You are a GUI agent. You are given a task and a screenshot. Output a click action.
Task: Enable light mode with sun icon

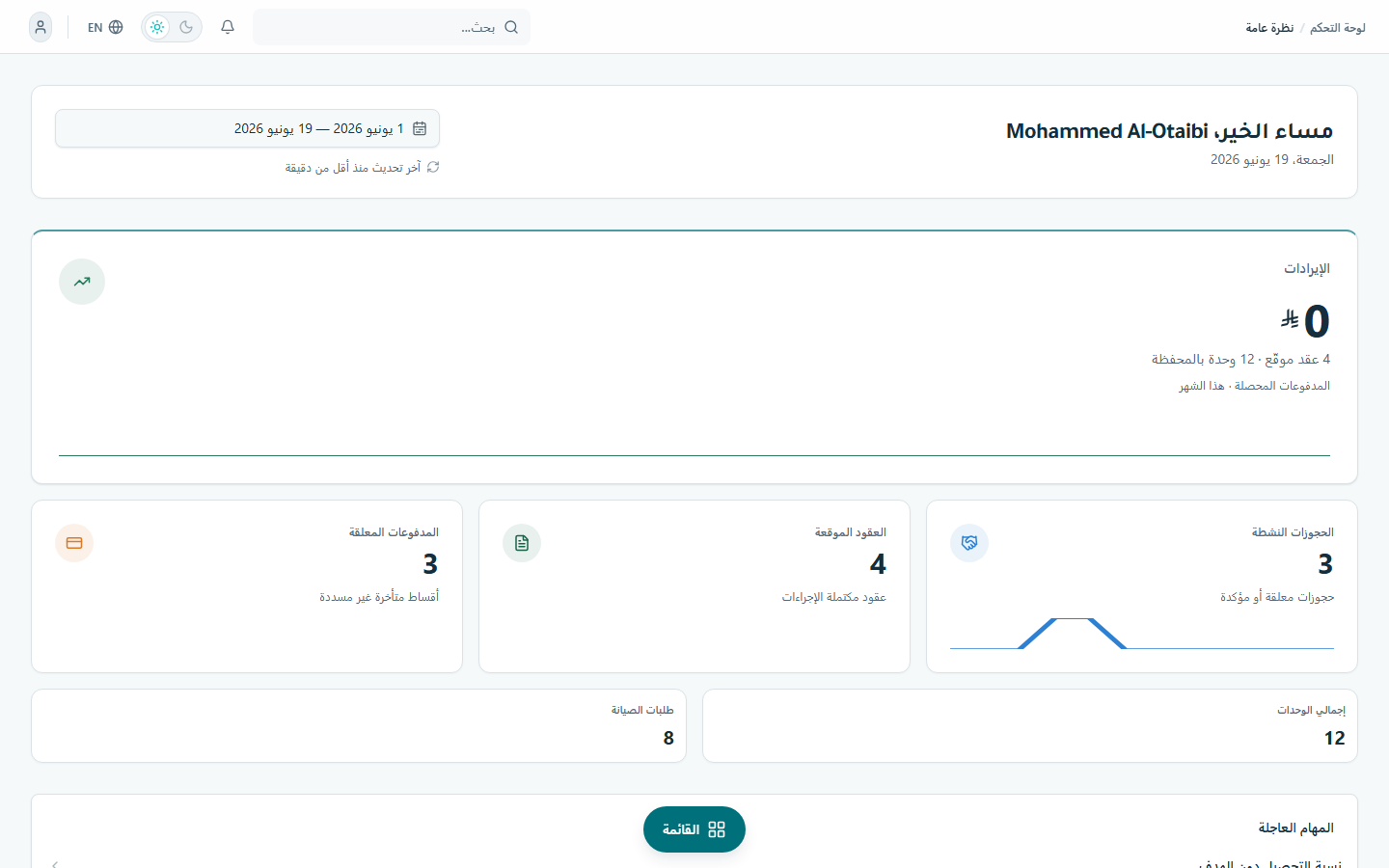(157, 27)
